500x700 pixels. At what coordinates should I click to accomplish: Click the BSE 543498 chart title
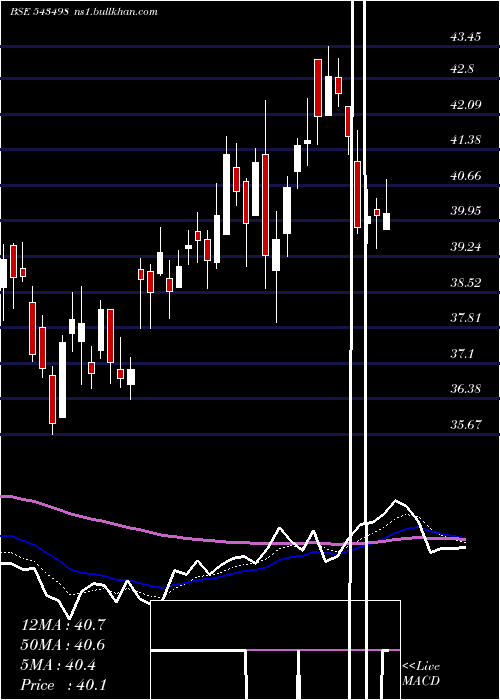point(40,12)
